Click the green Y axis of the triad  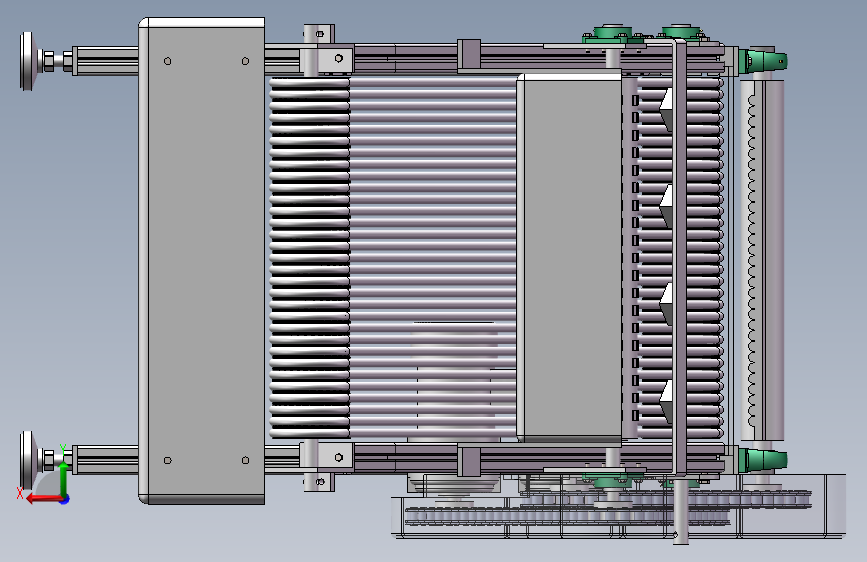64,480
